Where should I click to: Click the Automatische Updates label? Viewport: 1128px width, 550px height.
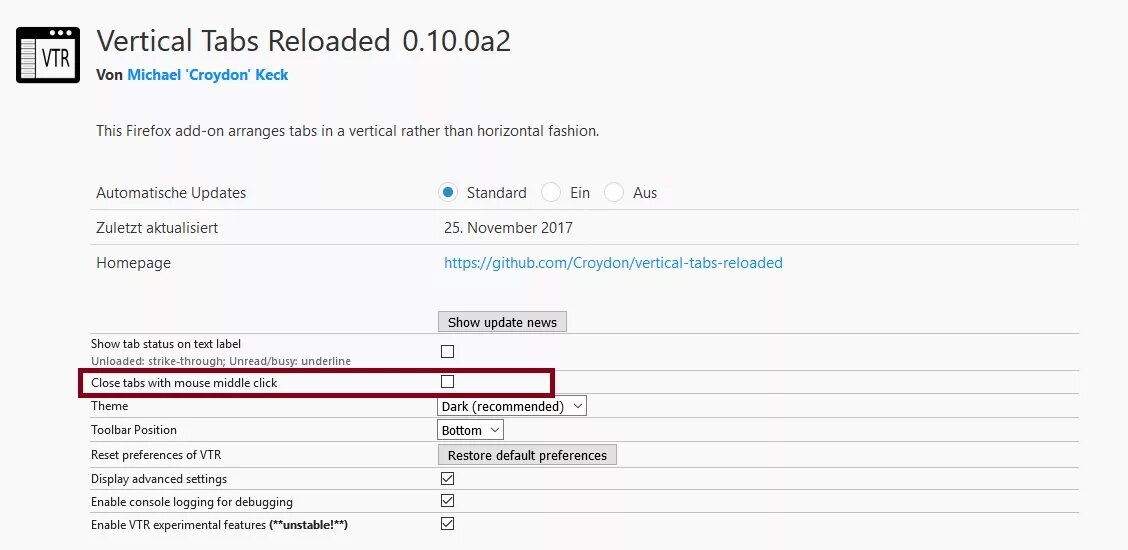tap(171, 193)
